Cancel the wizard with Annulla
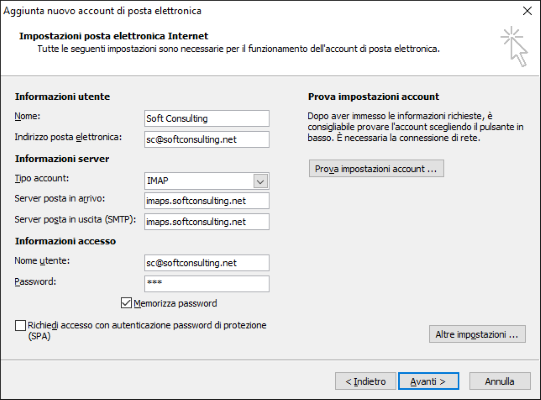This screenshot has height=400, width=541. coord(500,381)
